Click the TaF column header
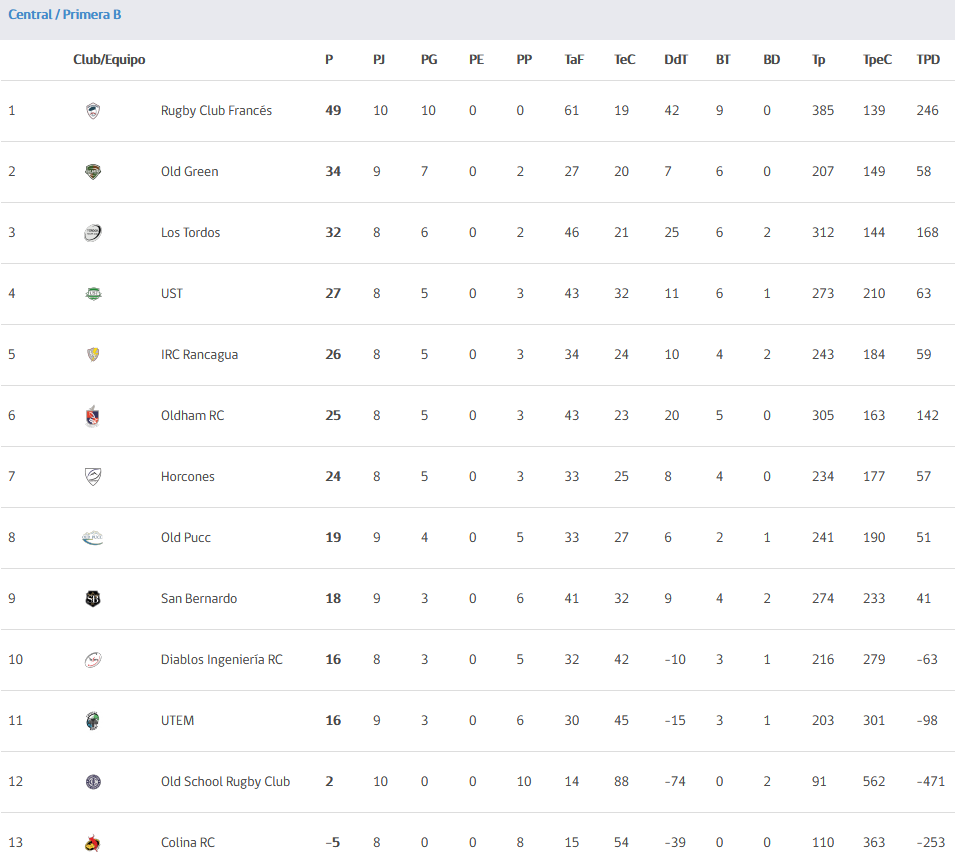 point(573,60)
